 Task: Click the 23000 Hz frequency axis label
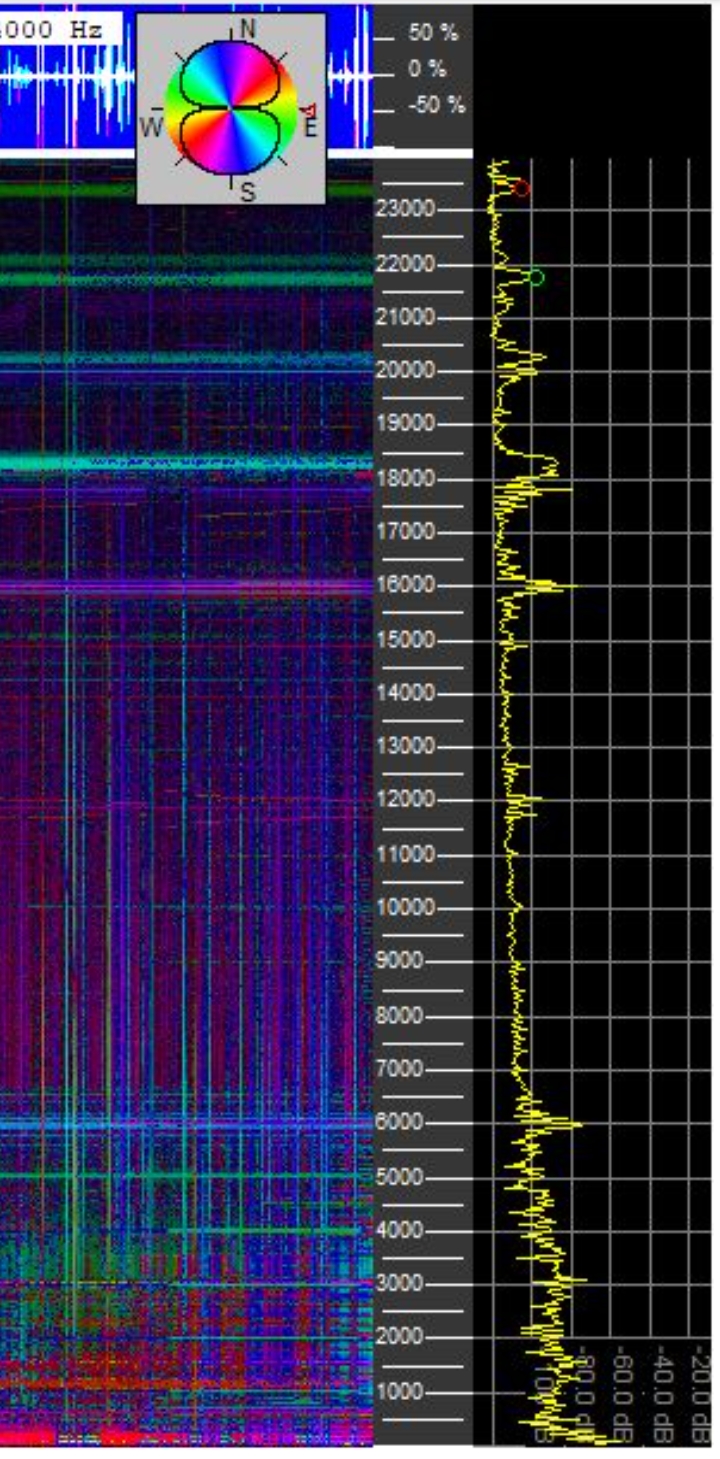click(x=405, y=209)
